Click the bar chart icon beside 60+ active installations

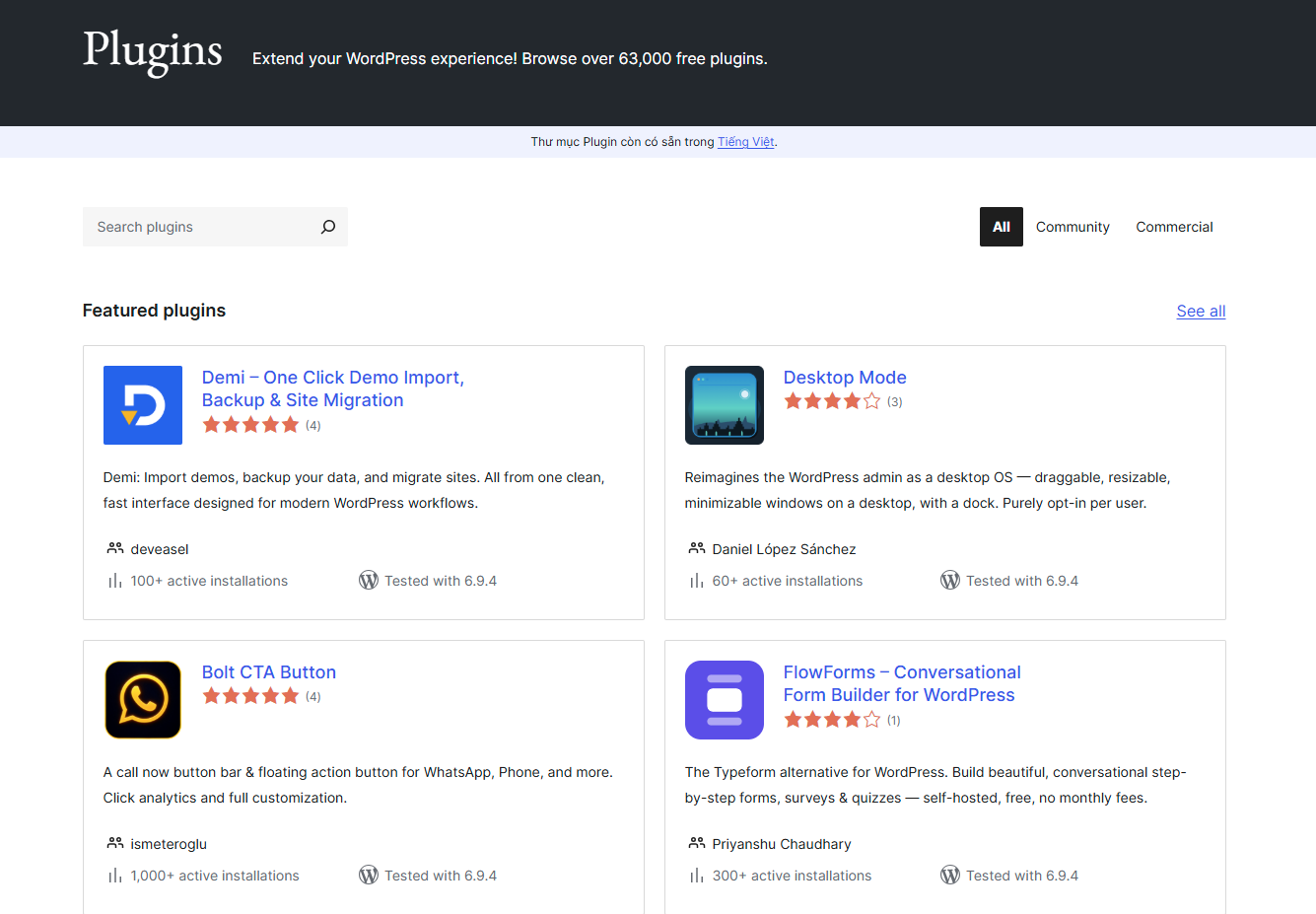coord(697,581)
